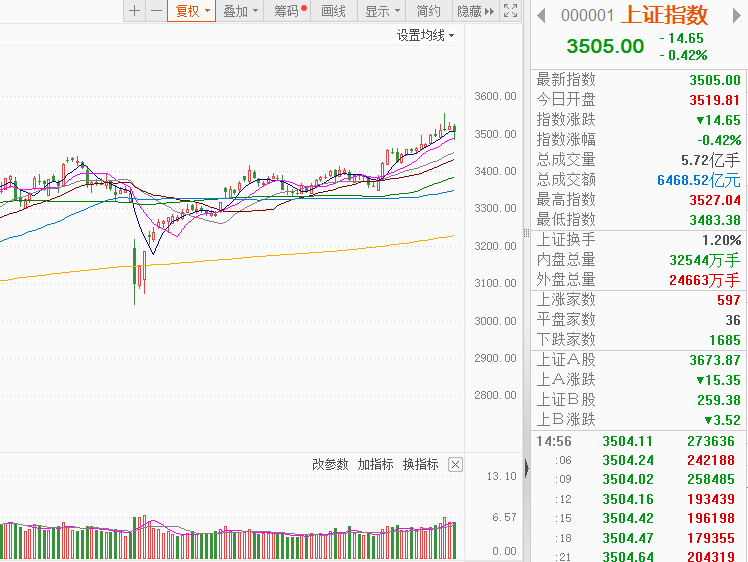Collapse side panel using splitter arrow
This screenshot has height=562, width=748.
click(526, 233)
